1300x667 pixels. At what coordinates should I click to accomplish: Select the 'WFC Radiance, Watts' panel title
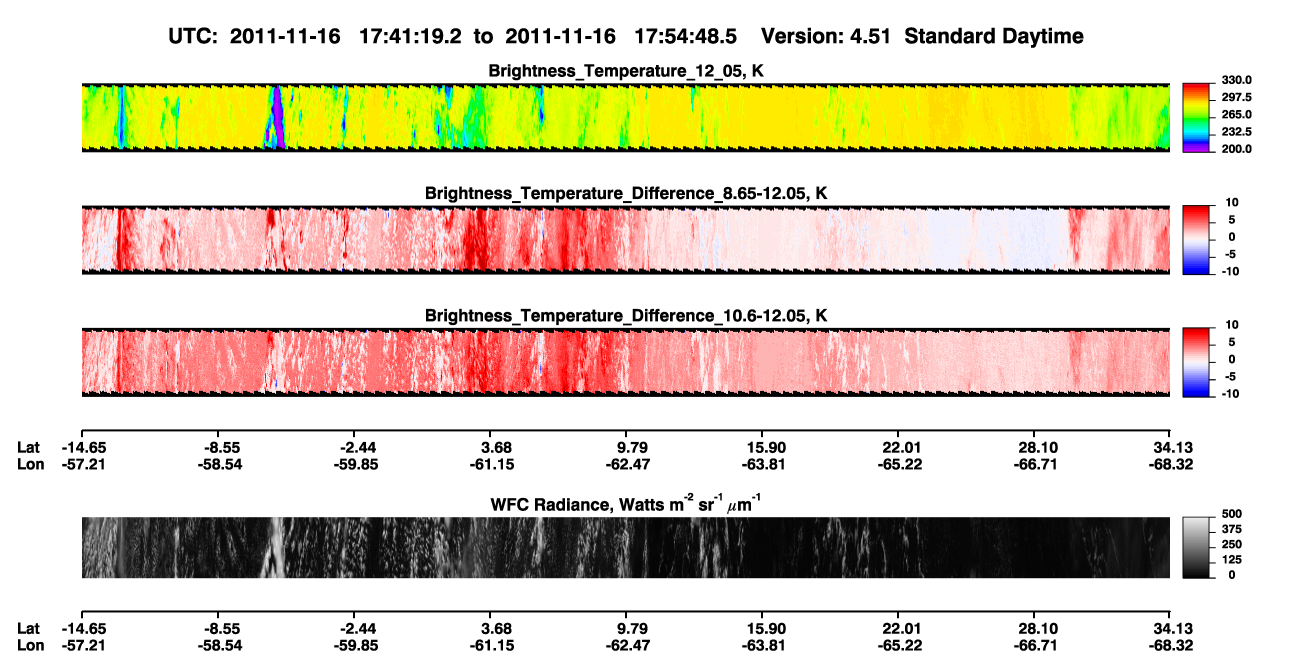[x=625, y=503]
